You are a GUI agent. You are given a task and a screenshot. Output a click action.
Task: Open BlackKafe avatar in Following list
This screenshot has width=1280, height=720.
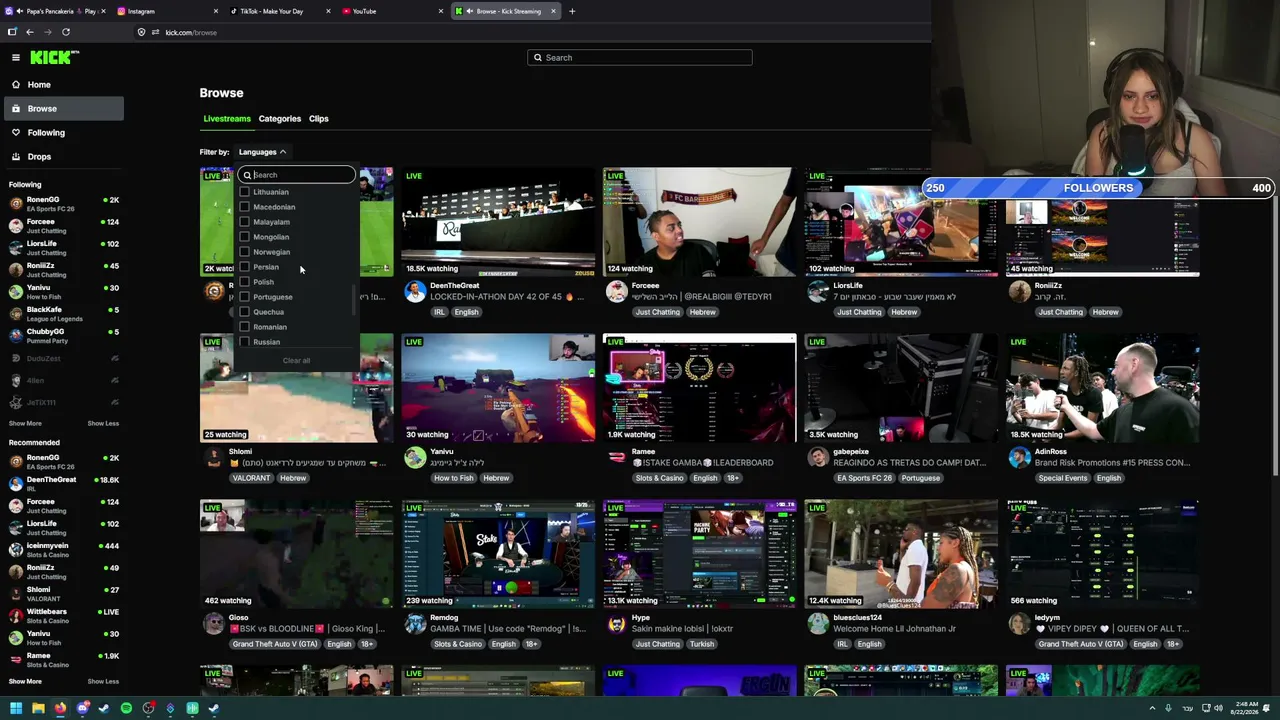click(x=16, y=314)
